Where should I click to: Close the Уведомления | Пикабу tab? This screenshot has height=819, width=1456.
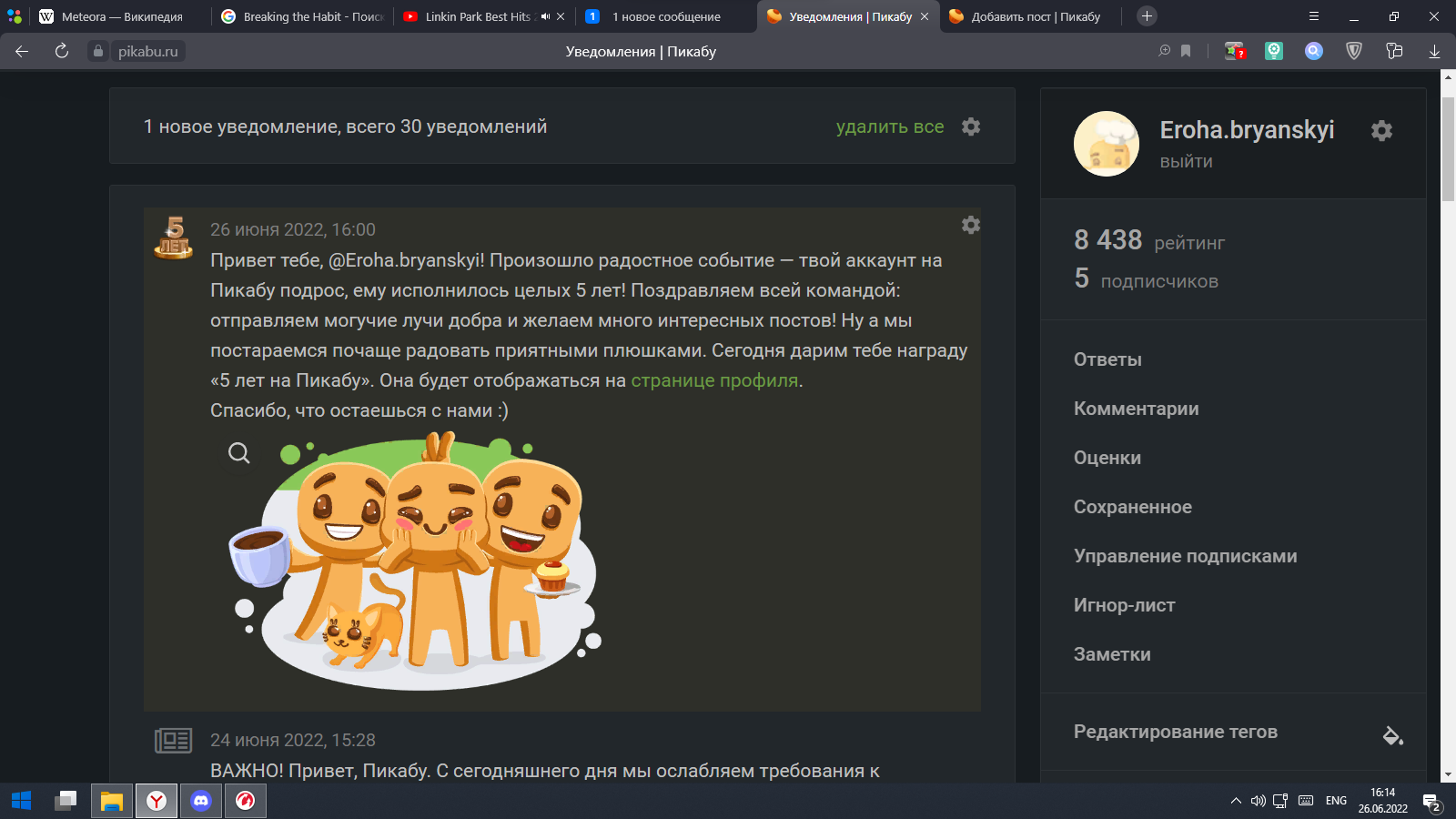tap(925, 16)
